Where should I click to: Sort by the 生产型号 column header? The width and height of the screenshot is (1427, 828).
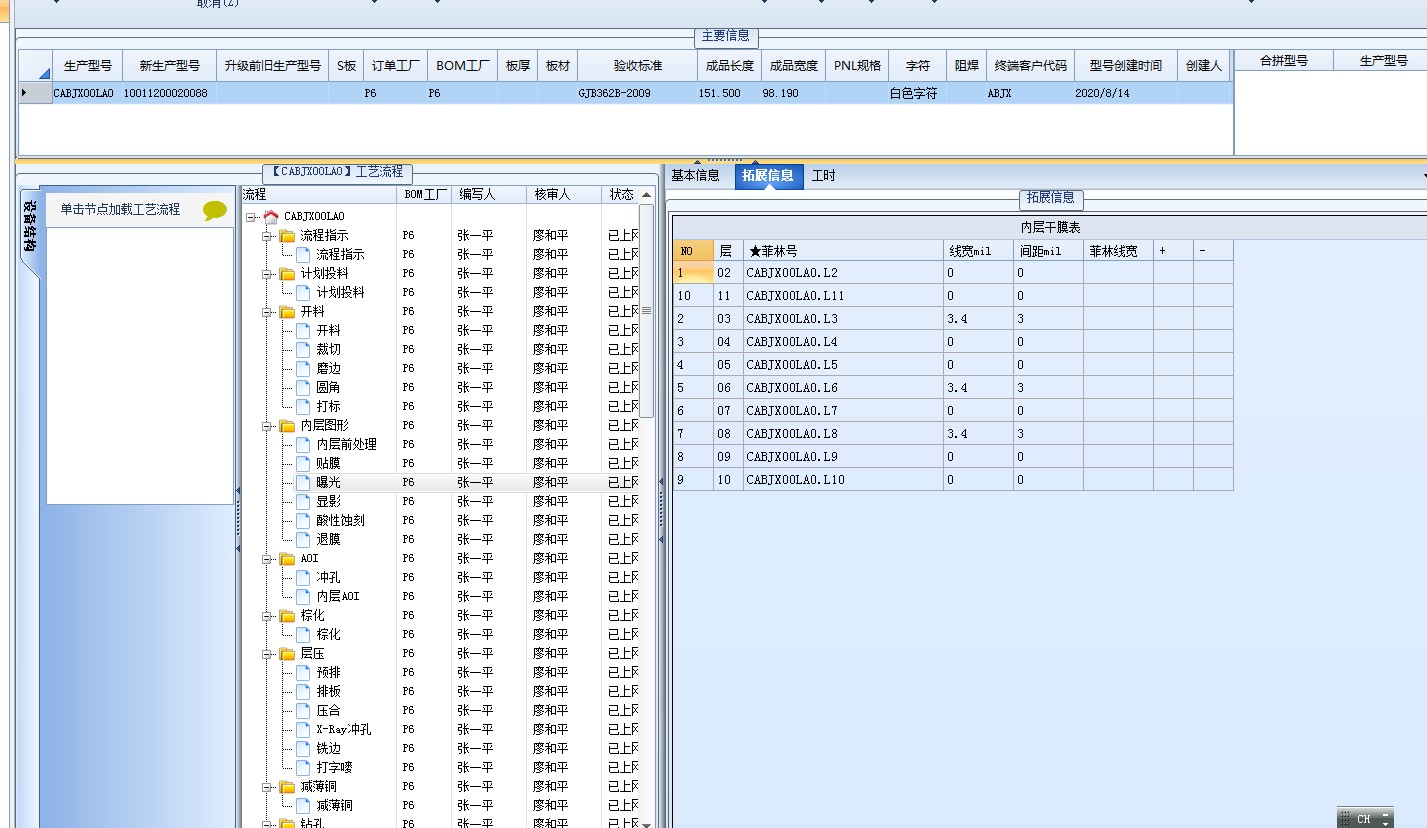pos(88,65)
